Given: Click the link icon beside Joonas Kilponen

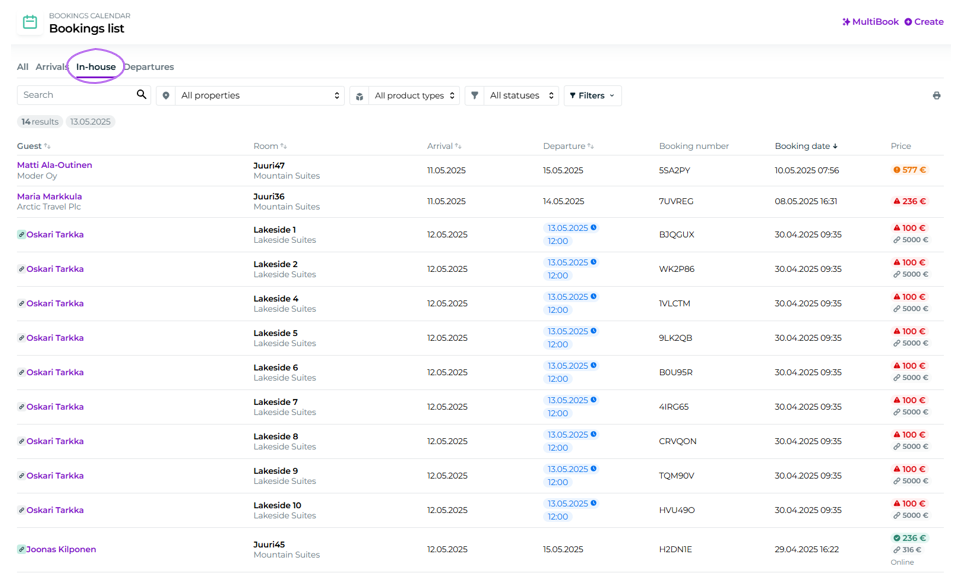Looking at the screenshot, I should pyautogui.click(x=21, y=549).
